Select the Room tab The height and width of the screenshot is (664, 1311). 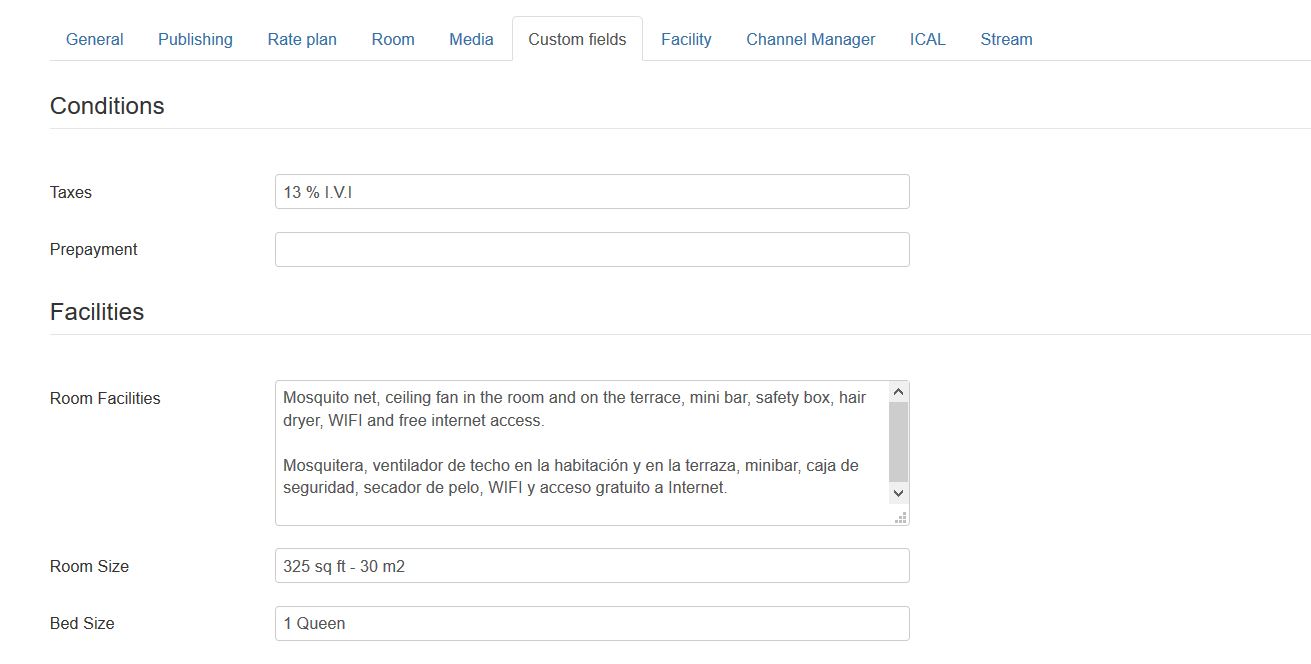393,39
